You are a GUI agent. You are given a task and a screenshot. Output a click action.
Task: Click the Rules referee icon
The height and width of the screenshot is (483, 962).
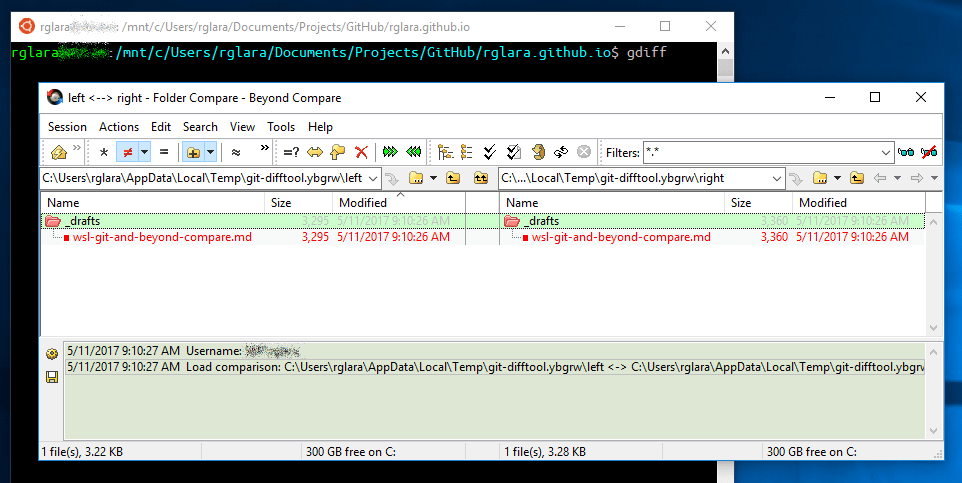(x=538, y=153)
